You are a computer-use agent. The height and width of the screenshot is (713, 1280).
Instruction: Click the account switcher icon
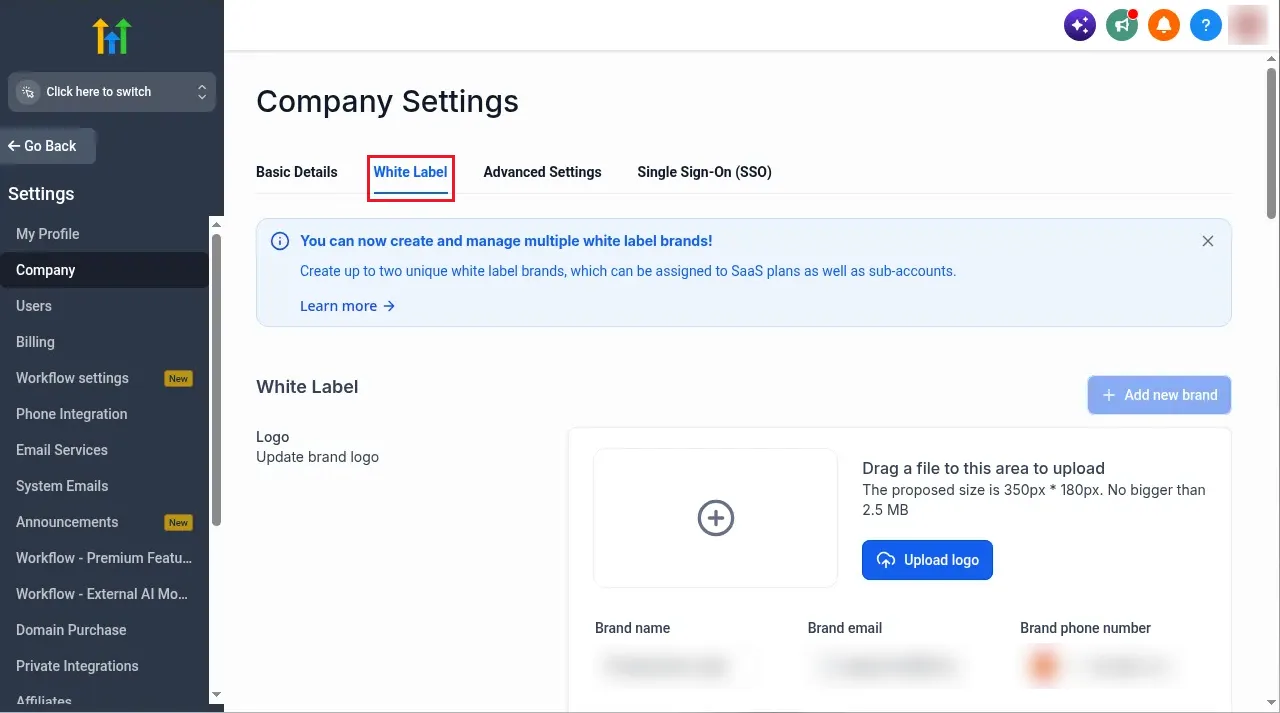pyautogui.click(x=28, y=92)
